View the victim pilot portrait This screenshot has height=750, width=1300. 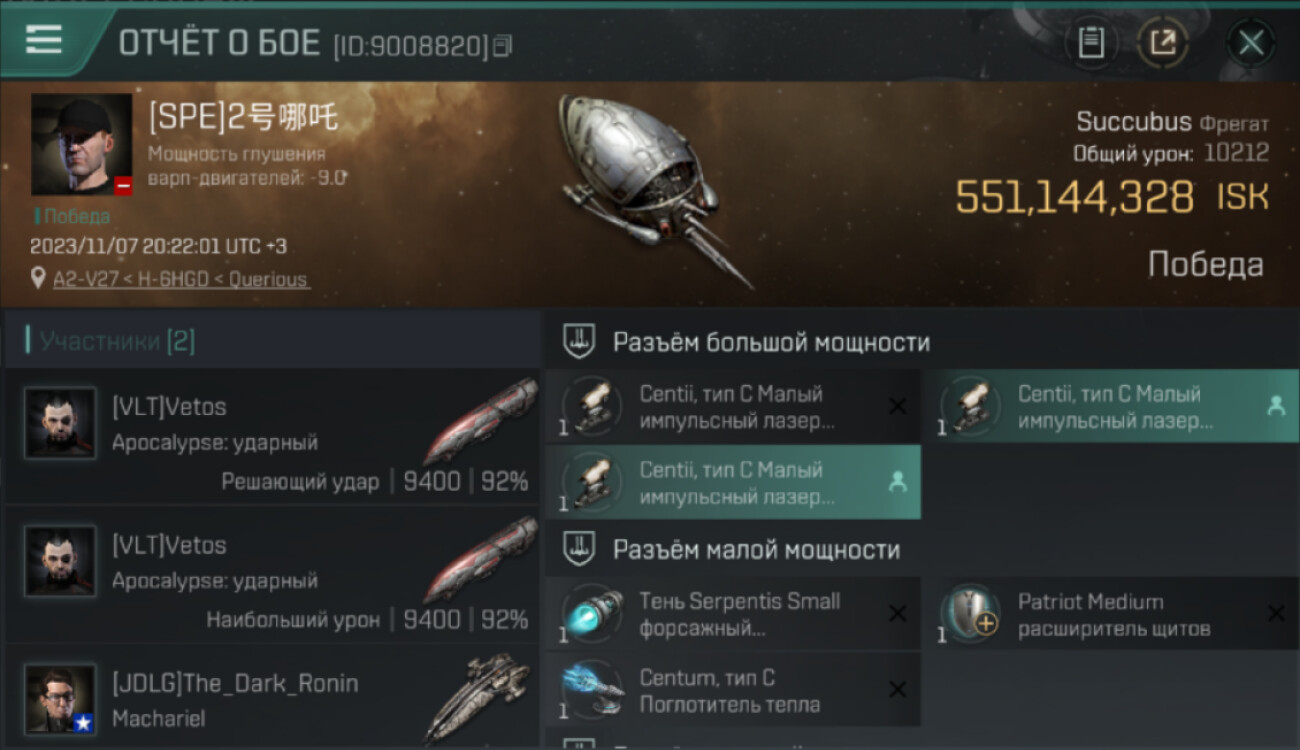(81, 145)
